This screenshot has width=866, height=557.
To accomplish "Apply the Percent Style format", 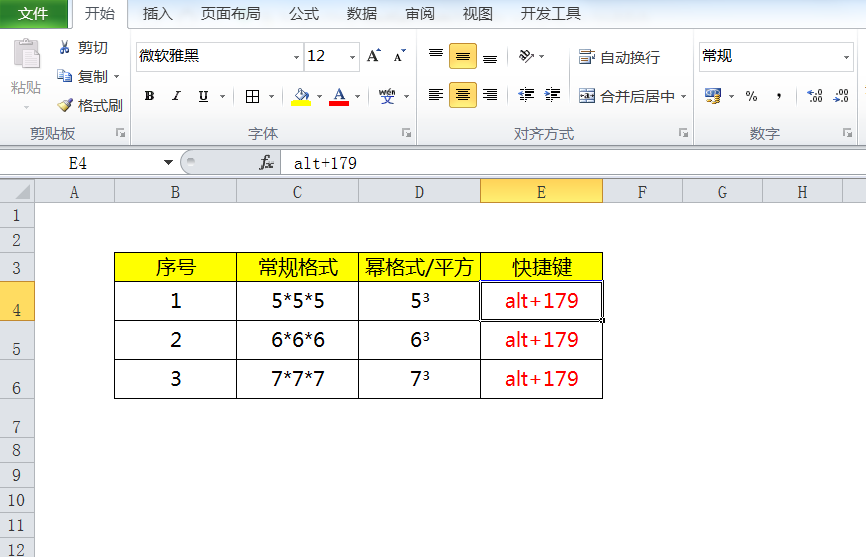I will [751, 96].
